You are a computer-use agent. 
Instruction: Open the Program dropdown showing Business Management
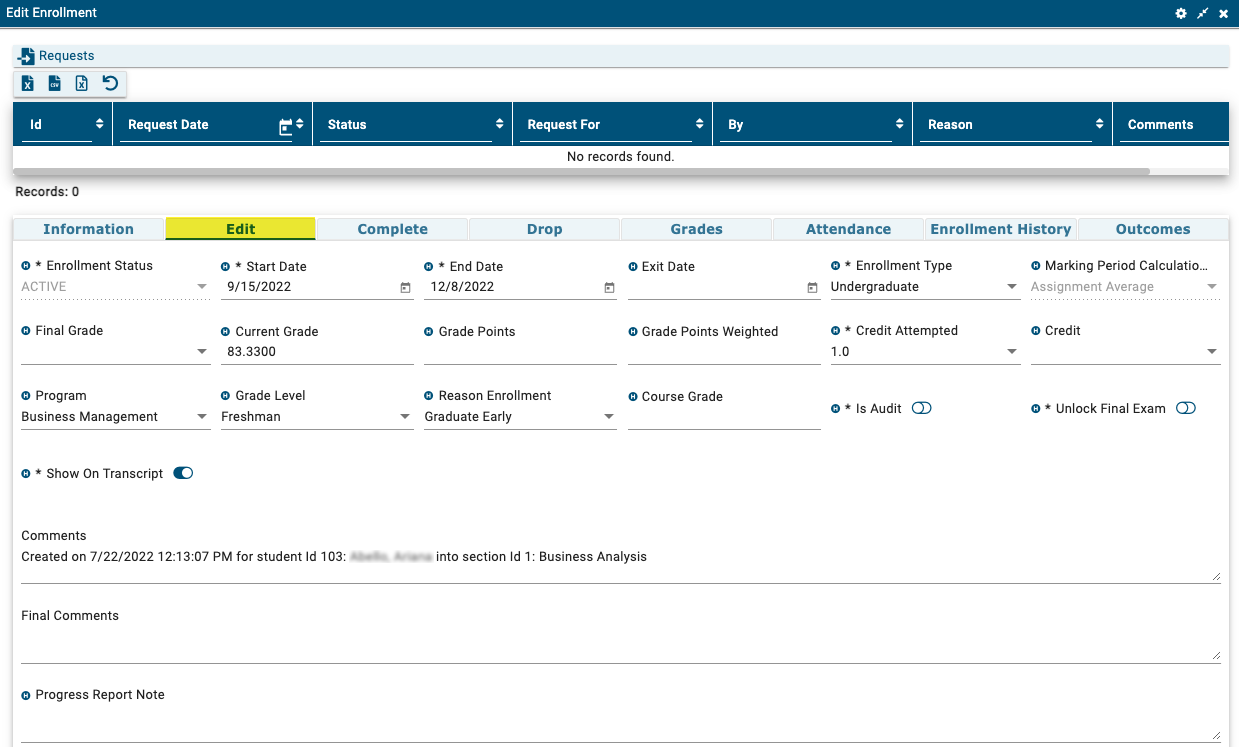point(202,417)
